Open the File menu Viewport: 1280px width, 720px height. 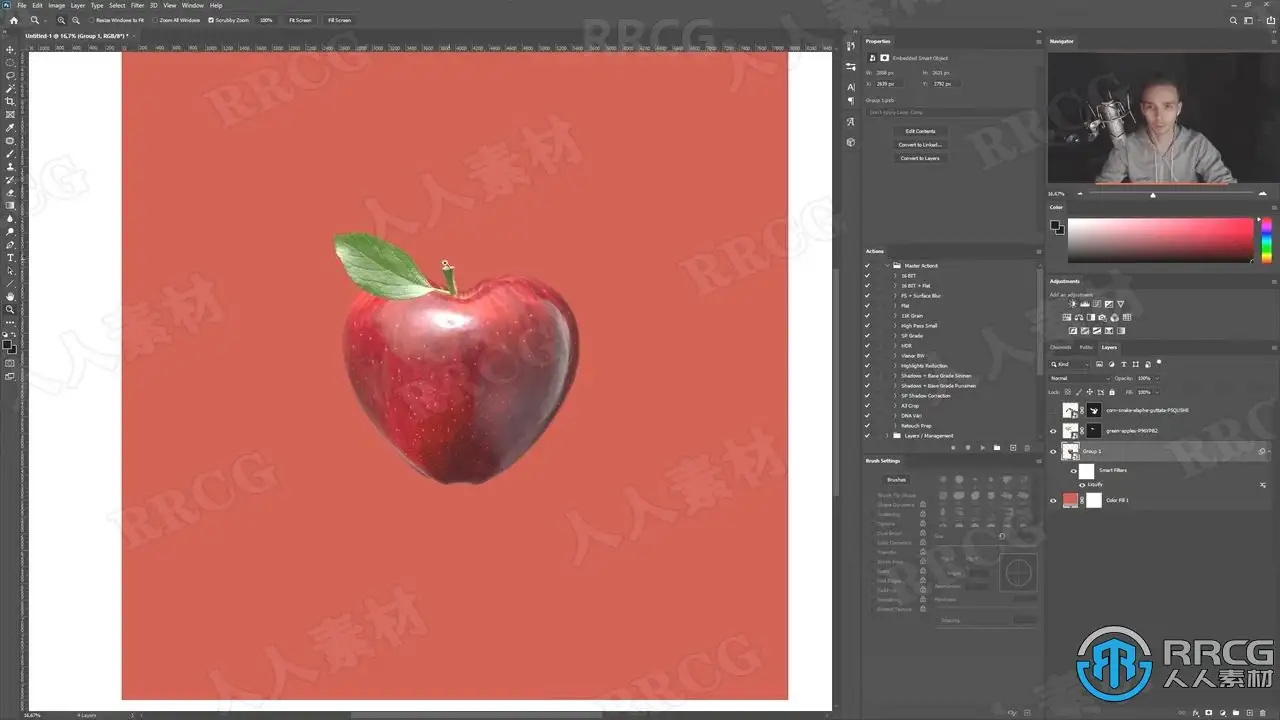point(22,5)
